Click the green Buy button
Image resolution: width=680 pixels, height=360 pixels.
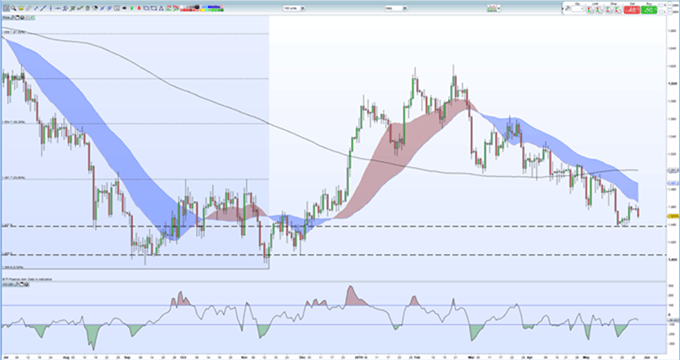click(649, 10)
